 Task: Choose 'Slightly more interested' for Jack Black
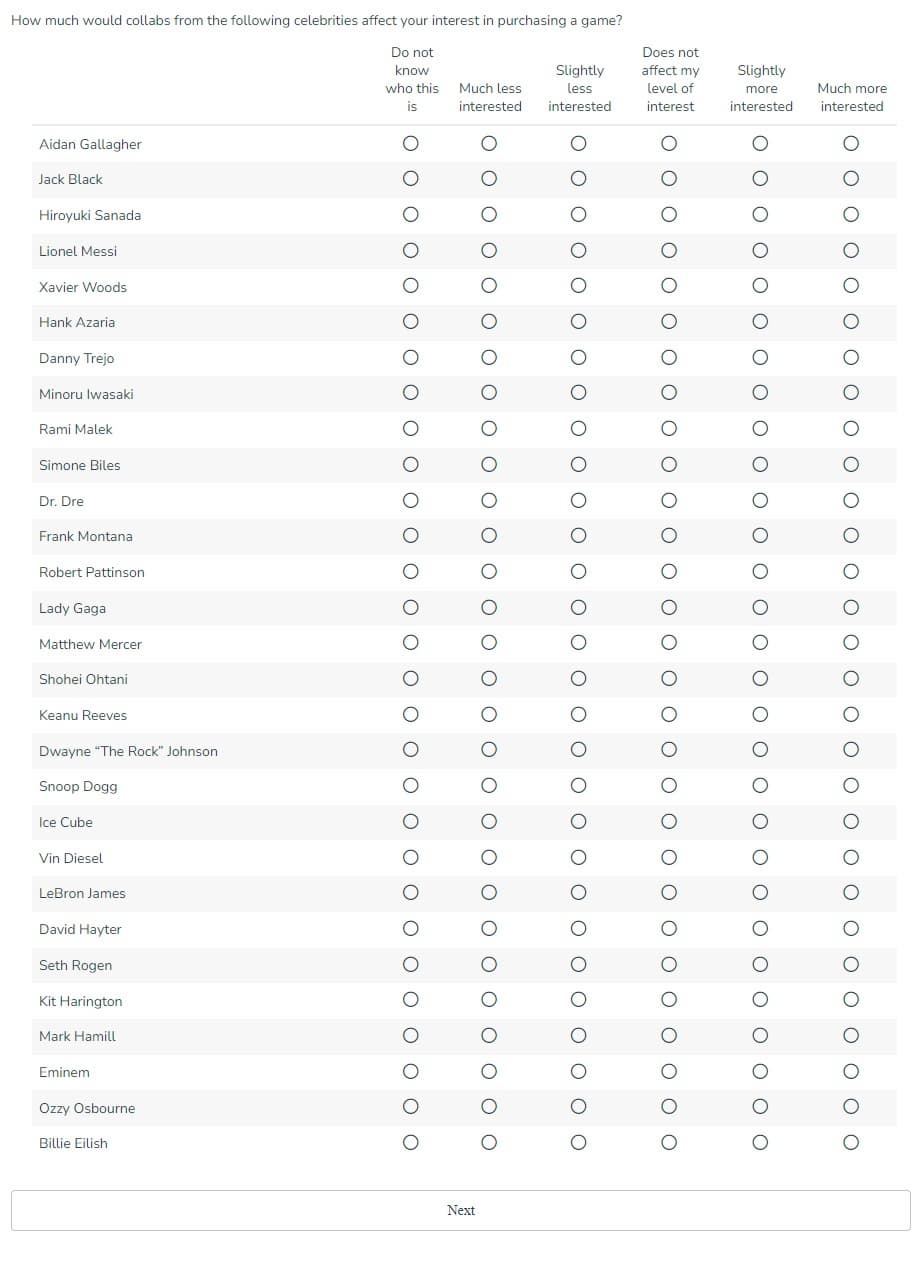point(760,179)
